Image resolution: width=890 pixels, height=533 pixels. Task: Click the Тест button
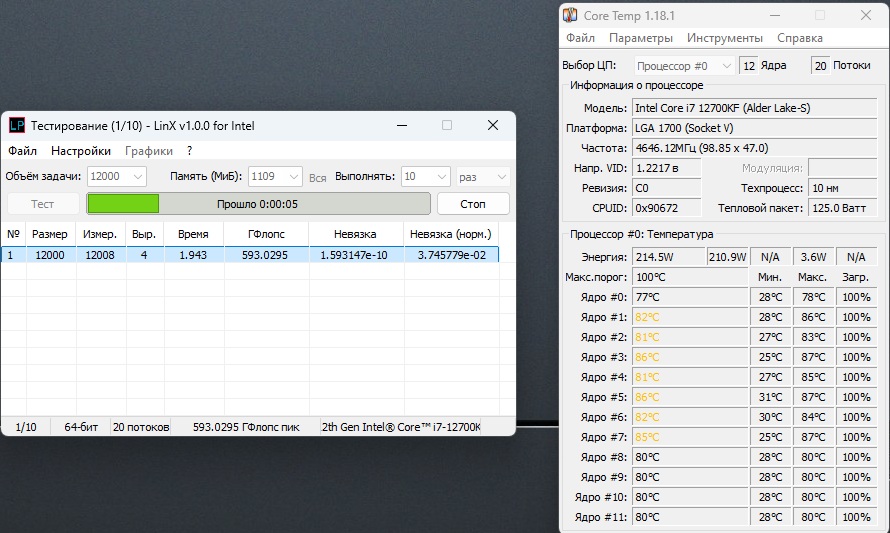click(43, 204)
